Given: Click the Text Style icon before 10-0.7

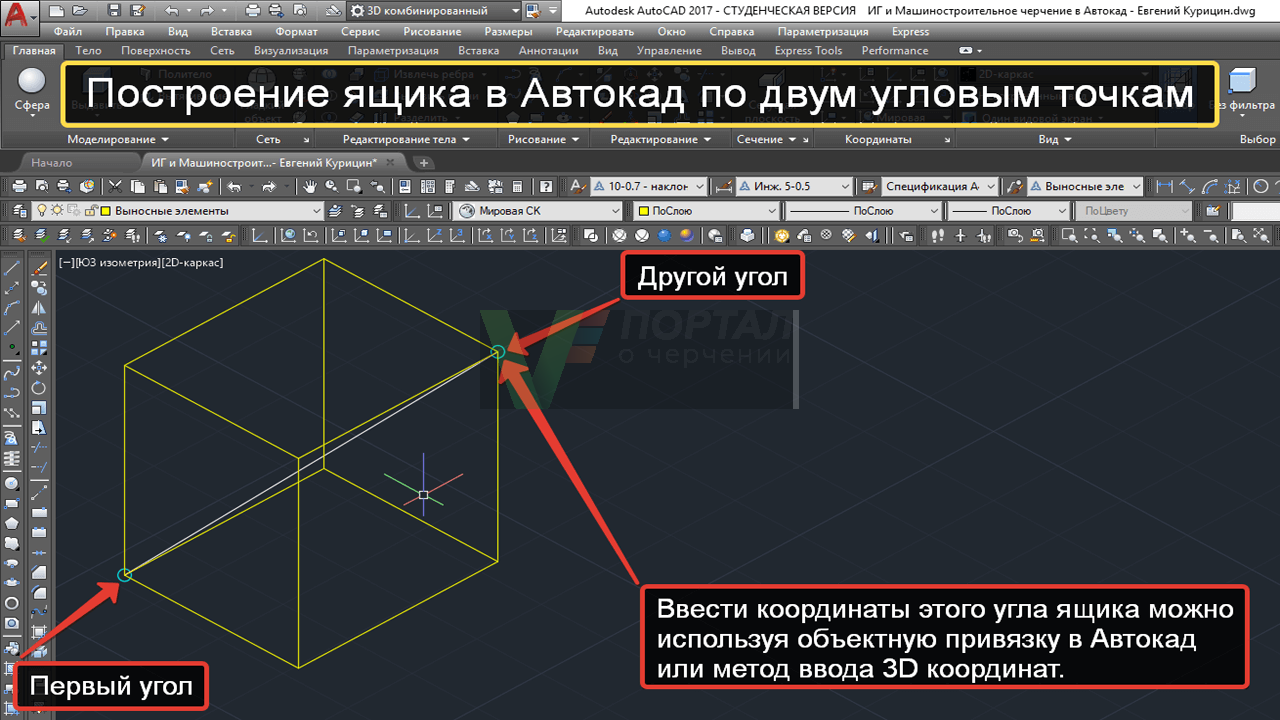Looking at the screenshot, I should pos(578,186).
